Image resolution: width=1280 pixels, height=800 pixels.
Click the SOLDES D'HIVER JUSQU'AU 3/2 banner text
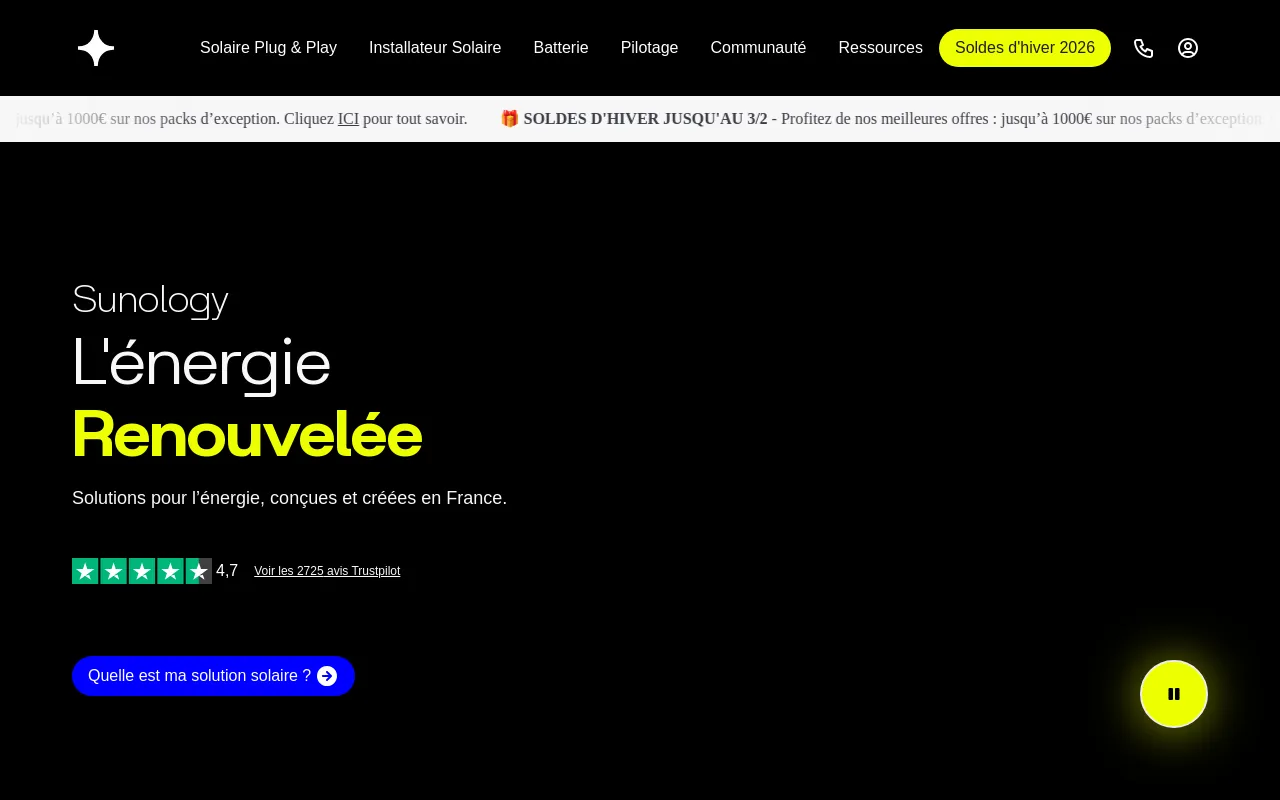click(x=645, y=119)
